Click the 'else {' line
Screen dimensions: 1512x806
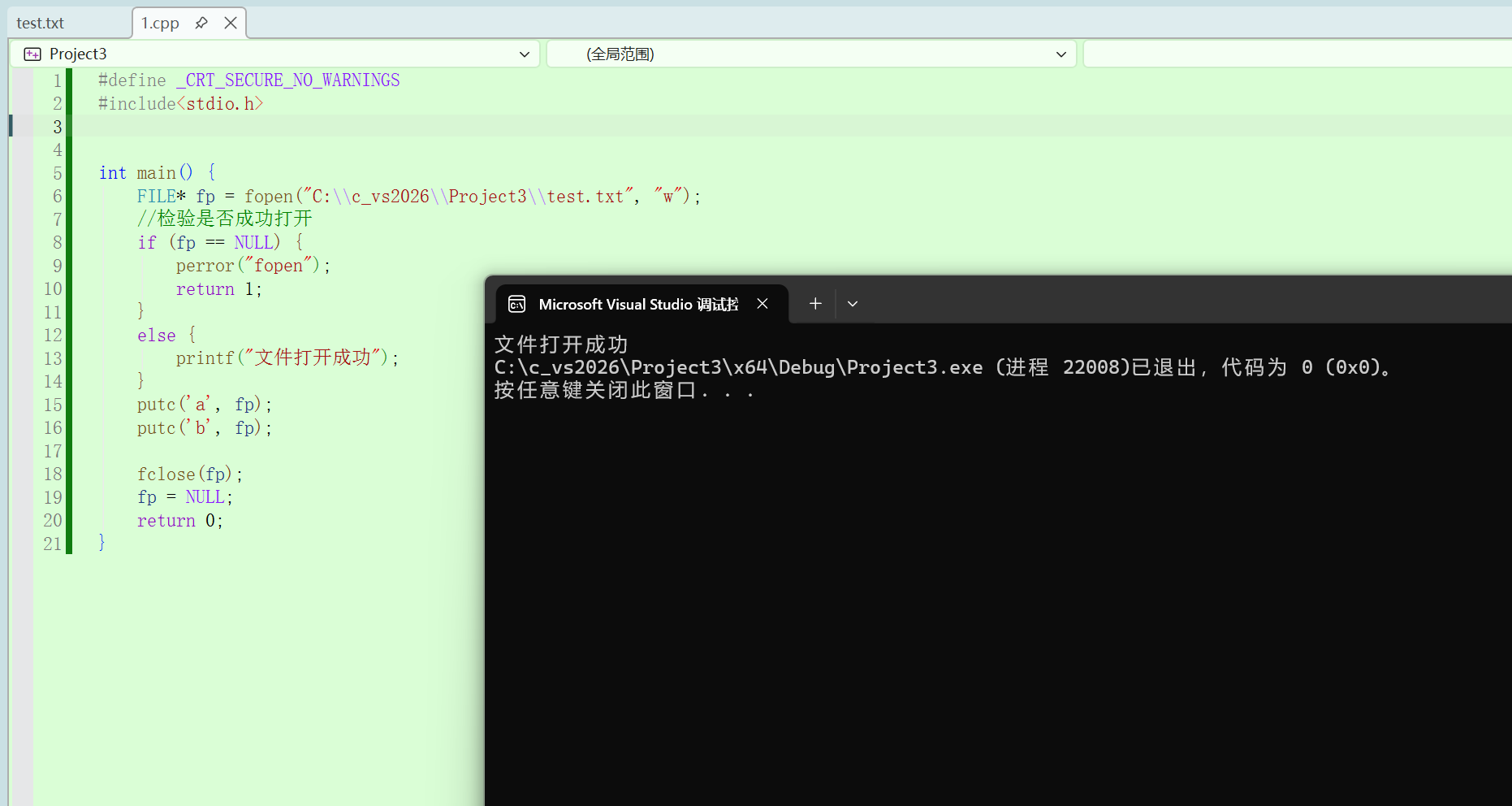click(x=166, y=335)
